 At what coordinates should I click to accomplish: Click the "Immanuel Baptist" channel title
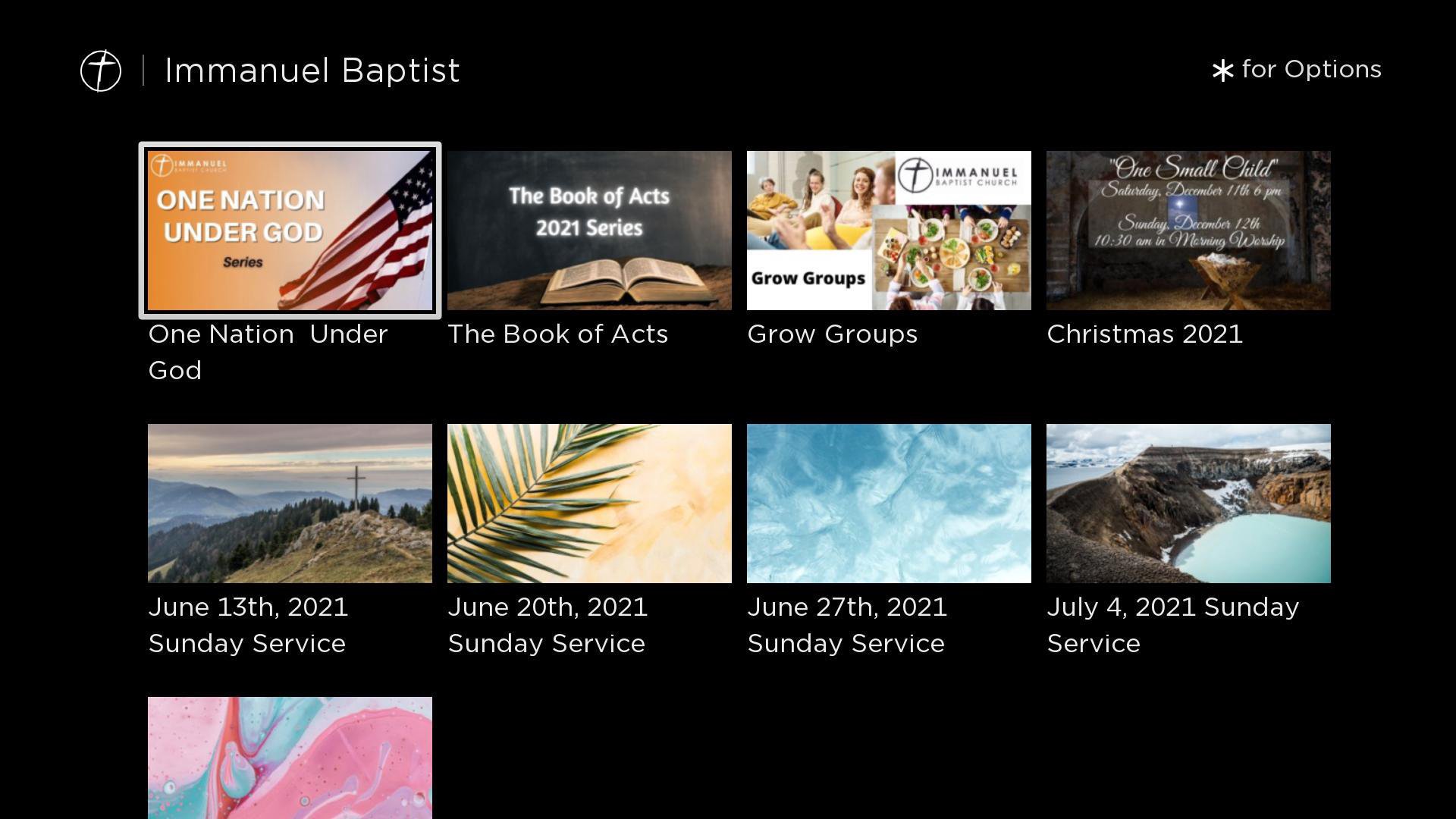point(312,71)
